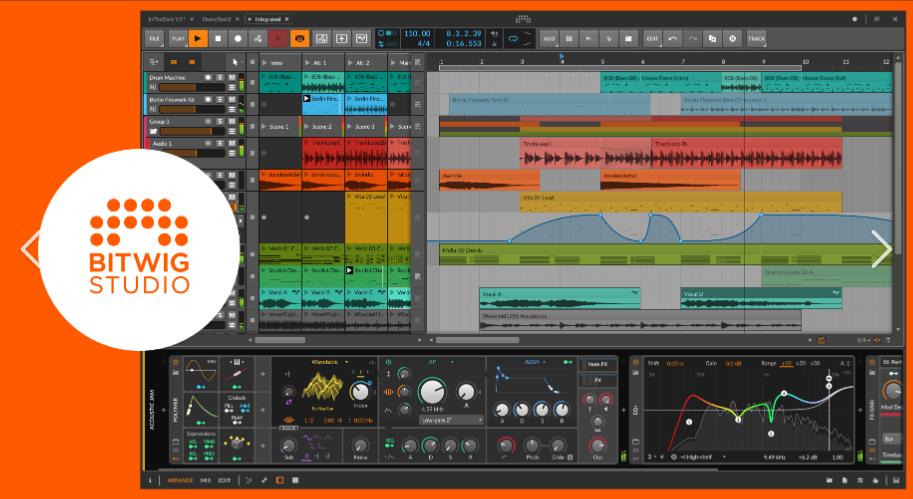
Task: Click the arranger horizontal scrollbar
Action: 477,340
